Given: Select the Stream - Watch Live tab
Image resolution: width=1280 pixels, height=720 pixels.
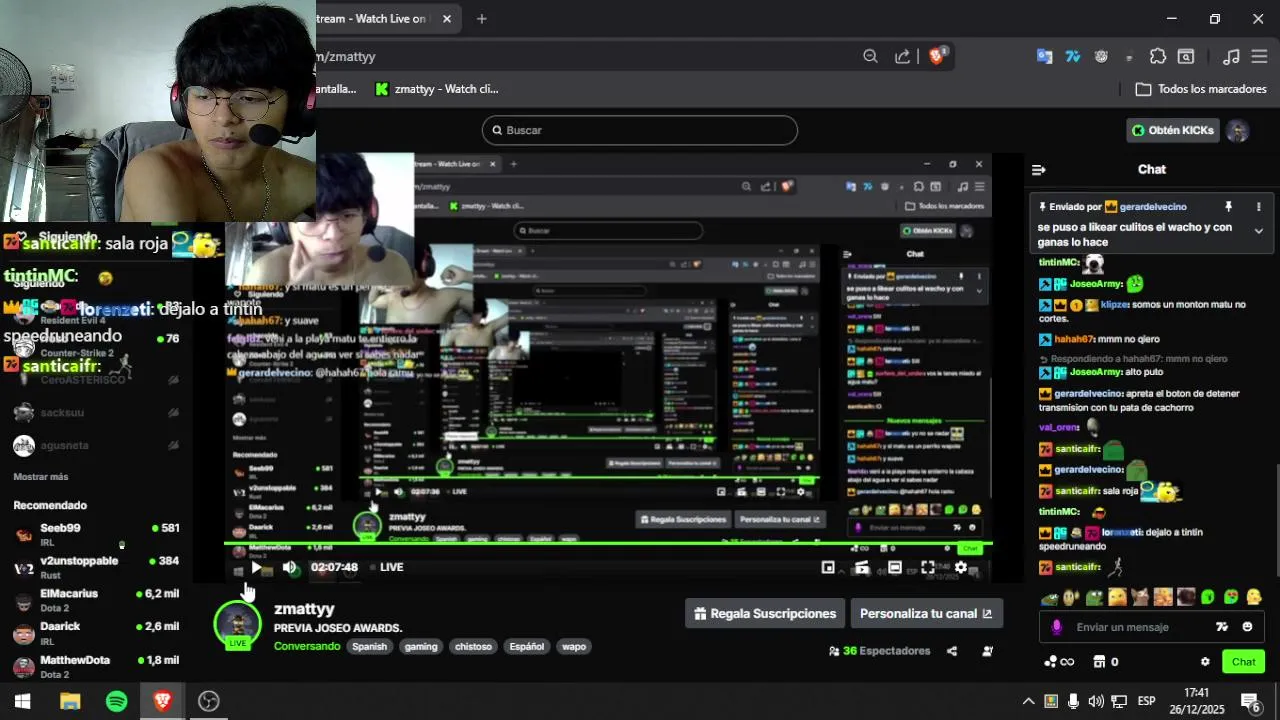Looking at the screenshot, I should tap(372, 18).
